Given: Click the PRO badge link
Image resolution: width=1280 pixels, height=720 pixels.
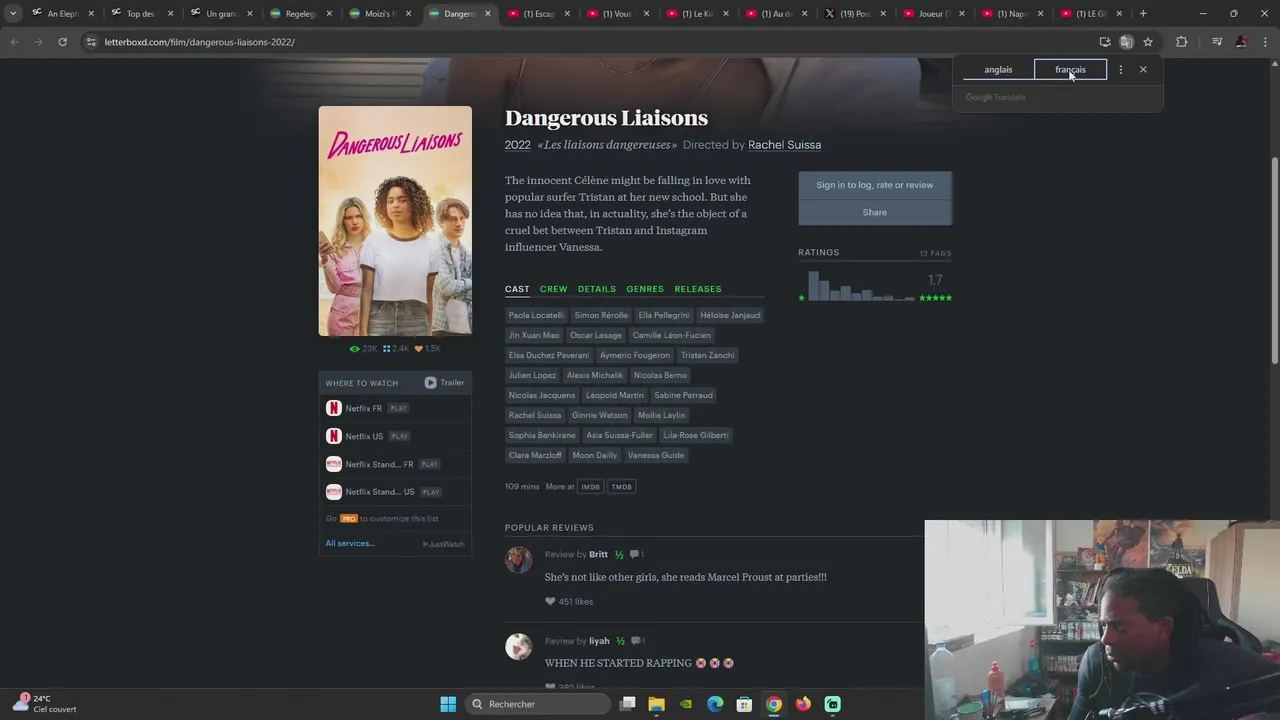Looking at the screenshot, I should [348, 519].
